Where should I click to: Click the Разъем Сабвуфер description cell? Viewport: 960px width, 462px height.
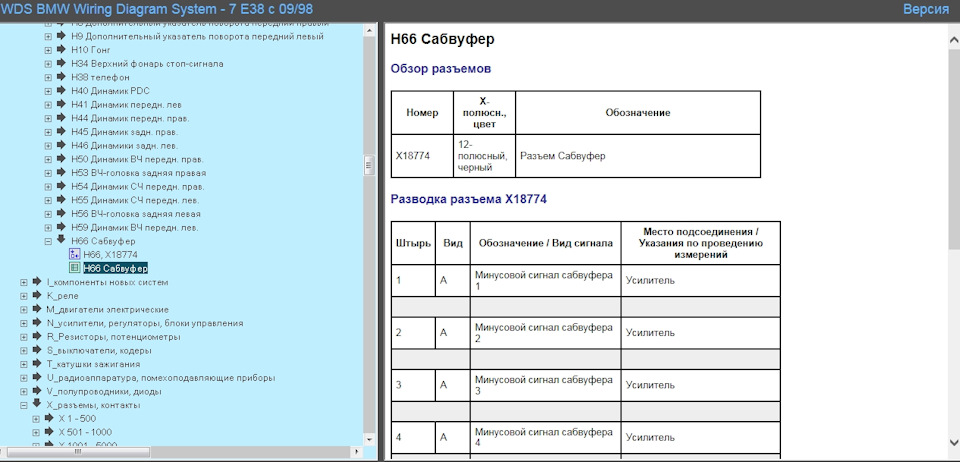pos(638,156)
